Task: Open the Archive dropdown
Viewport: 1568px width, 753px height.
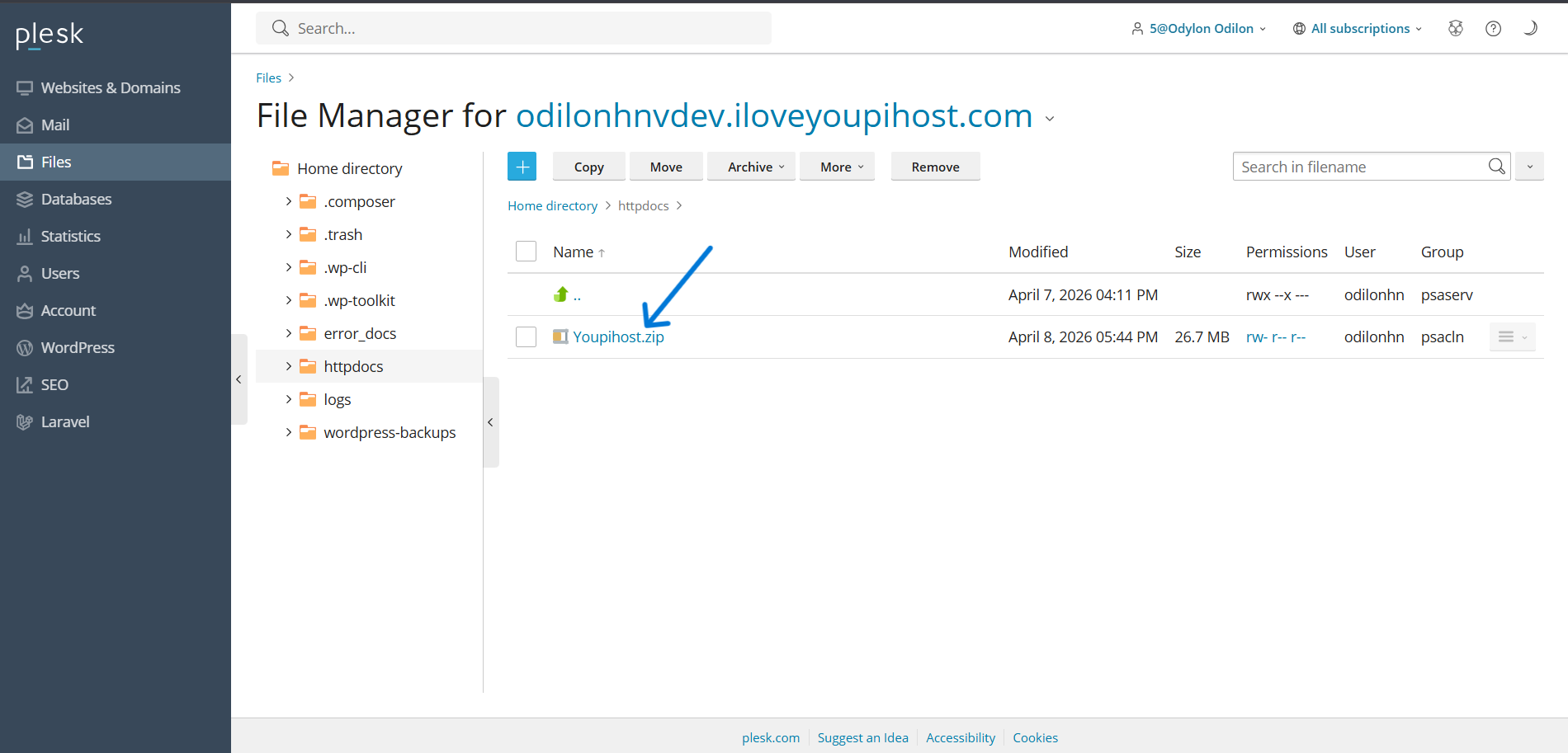Action: tap(755, 167)
